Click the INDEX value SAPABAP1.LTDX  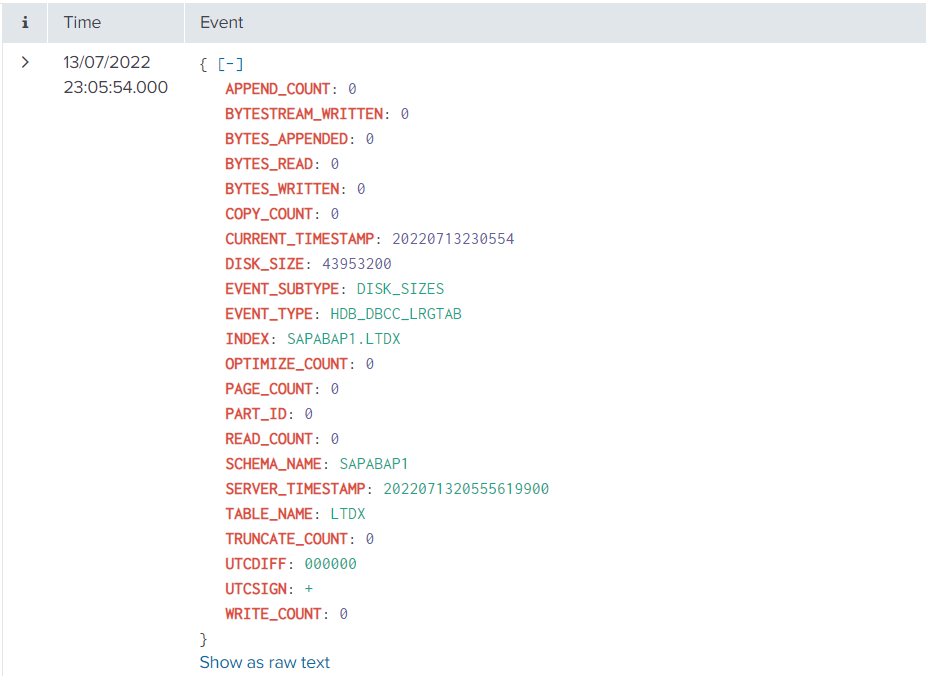click(343, 339)
